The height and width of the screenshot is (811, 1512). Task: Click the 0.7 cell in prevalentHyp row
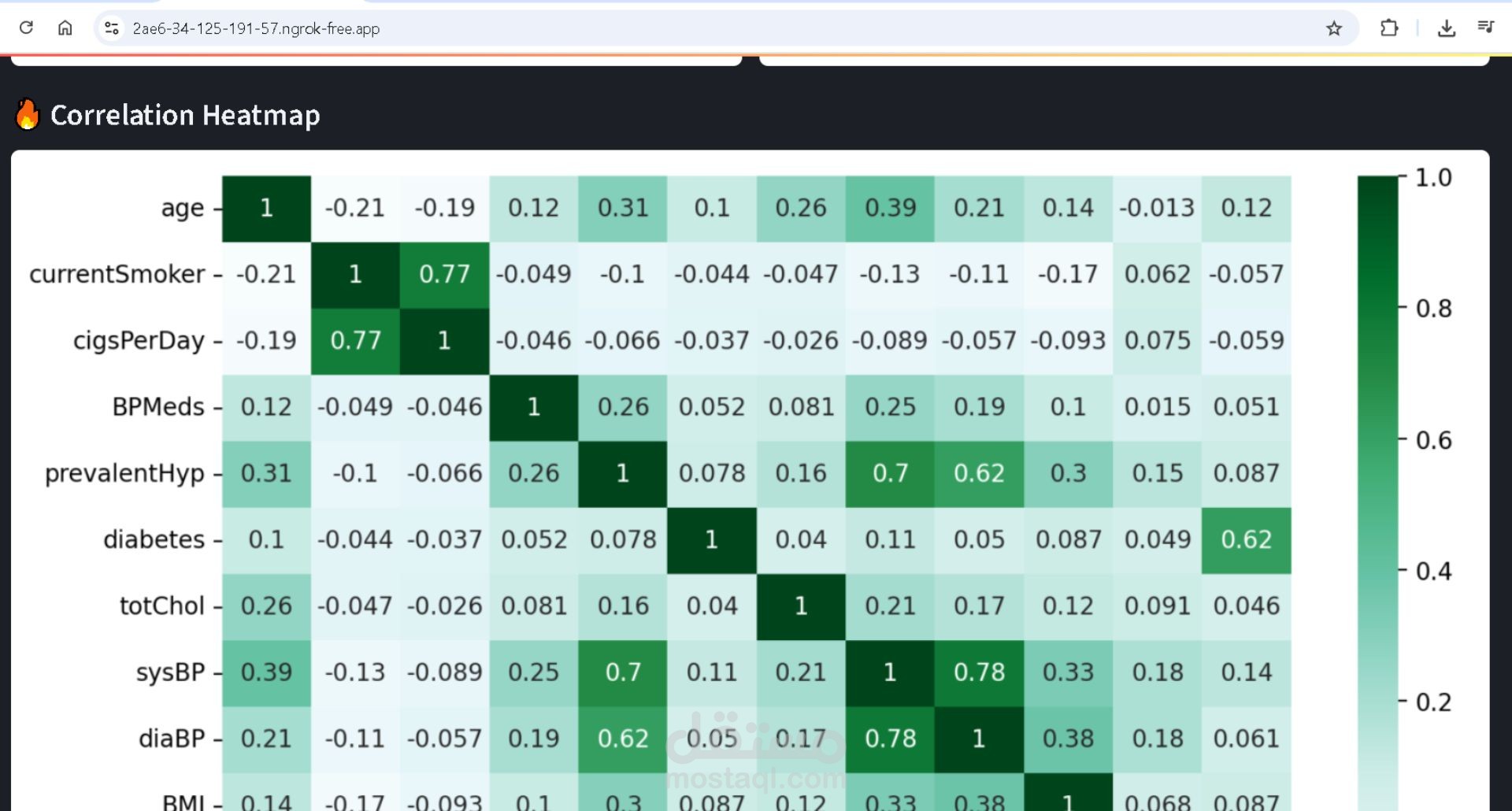[890, 474]
